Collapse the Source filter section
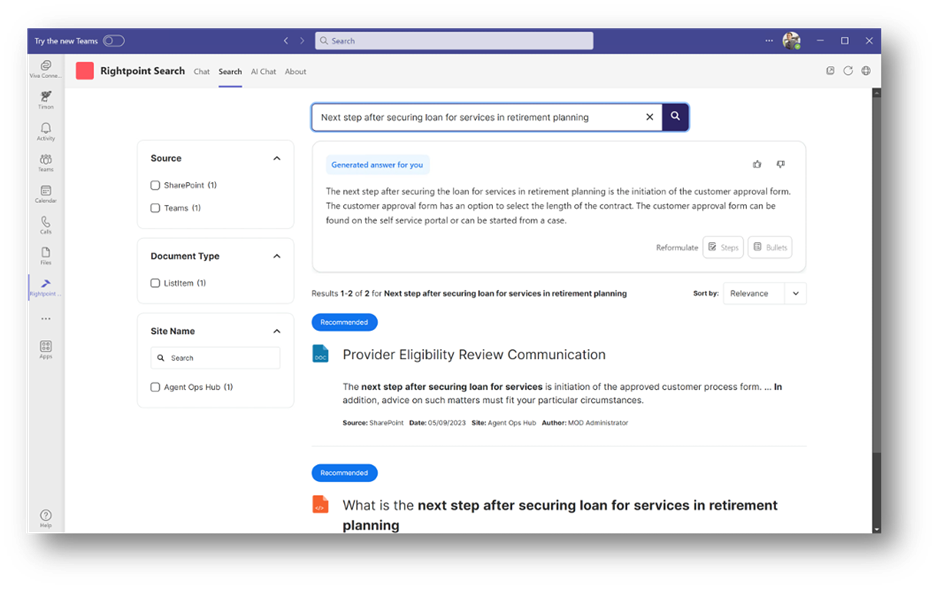Screen dimensions: 936x589 click(277, 158)
